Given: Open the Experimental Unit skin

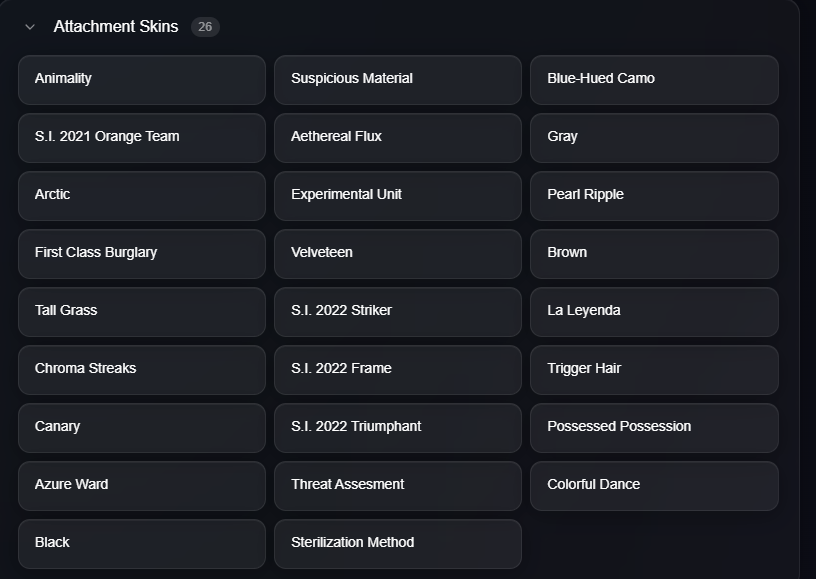Looking at the screenshot, I should [x=397, y=195].
